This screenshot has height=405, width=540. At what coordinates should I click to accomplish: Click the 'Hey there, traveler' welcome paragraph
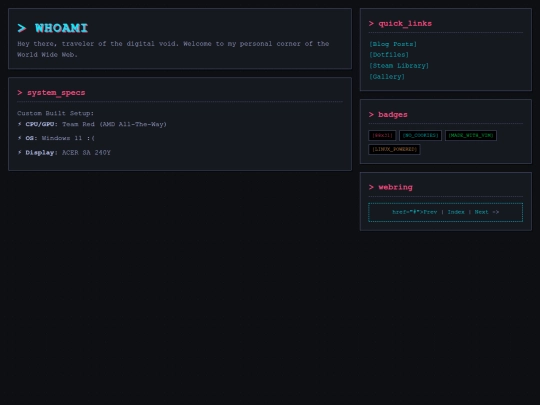click(173, 49)
